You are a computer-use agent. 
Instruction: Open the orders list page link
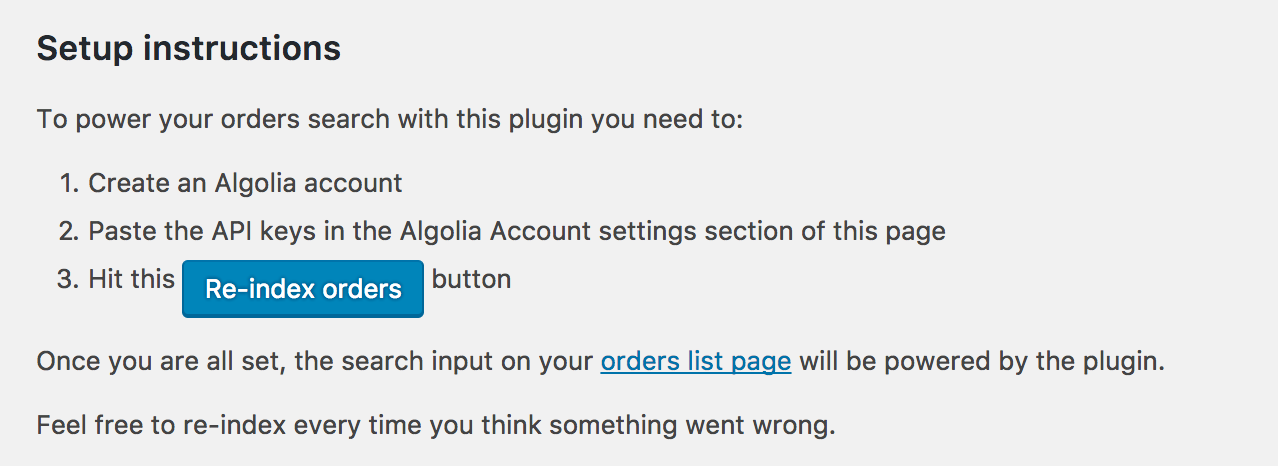point(696,361)
